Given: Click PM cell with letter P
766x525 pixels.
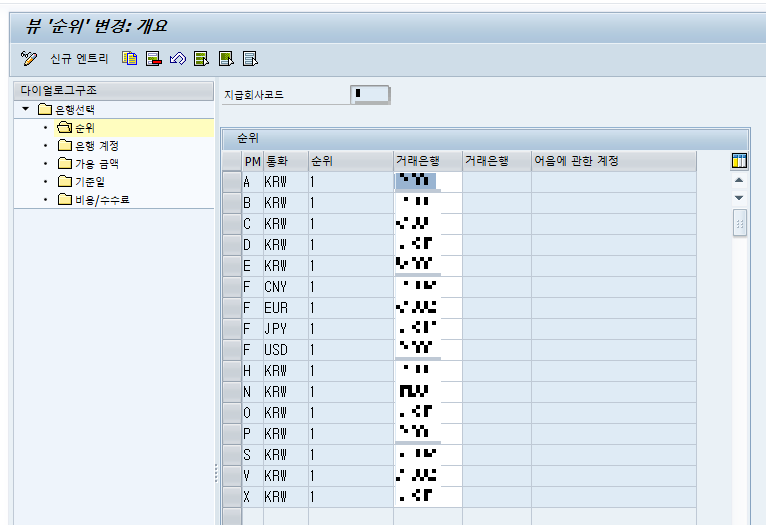Looking at the screenshot, I should pyautogui.click(x=253, y=434).
